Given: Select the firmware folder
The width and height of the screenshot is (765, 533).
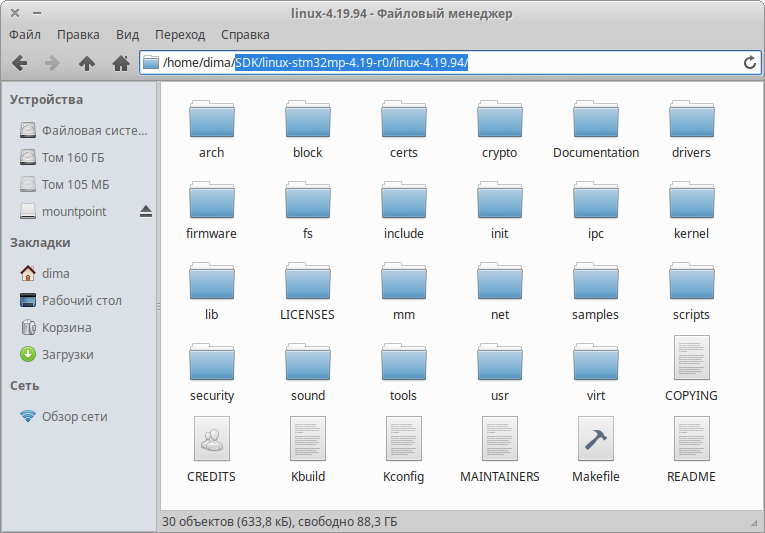Looking at the screenshot, I should pos(211,211).
